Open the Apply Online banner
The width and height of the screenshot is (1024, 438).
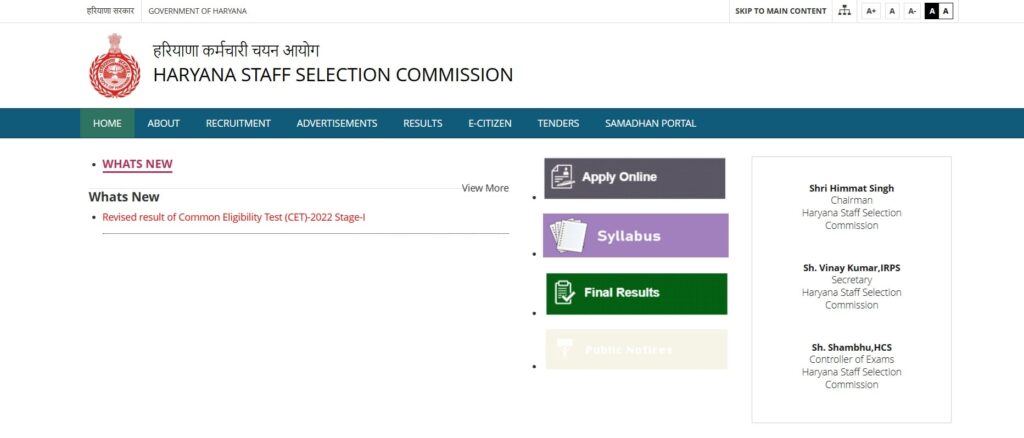(x=635, y=178)
